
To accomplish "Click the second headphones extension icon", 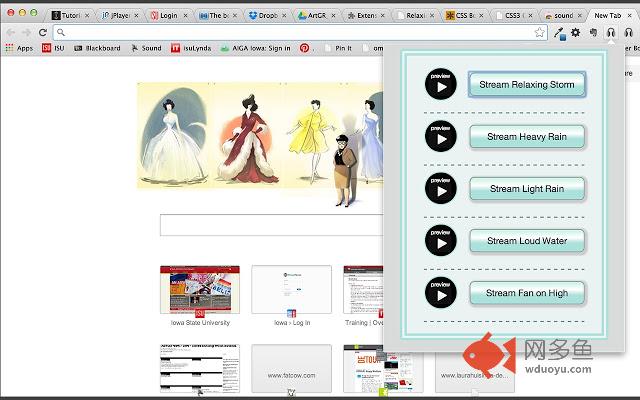I will tap(629, 32).
